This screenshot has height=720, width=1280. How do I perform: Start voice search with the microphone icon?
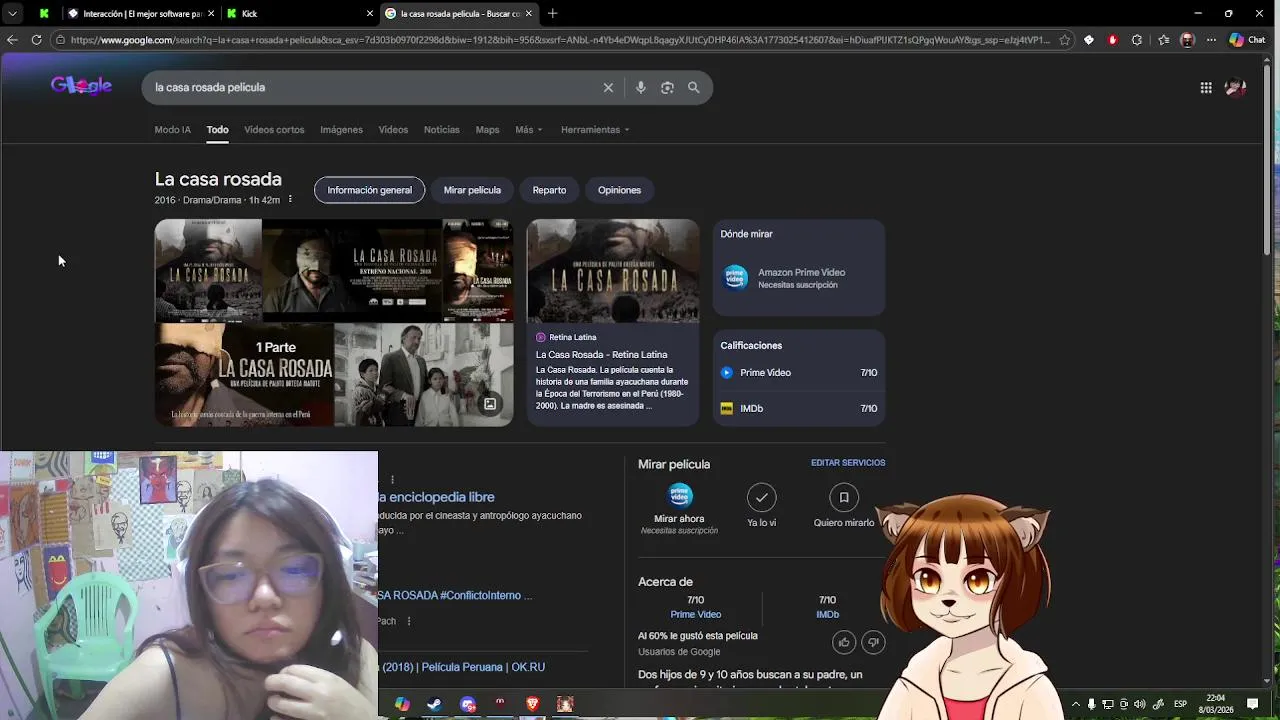[641, 87]
